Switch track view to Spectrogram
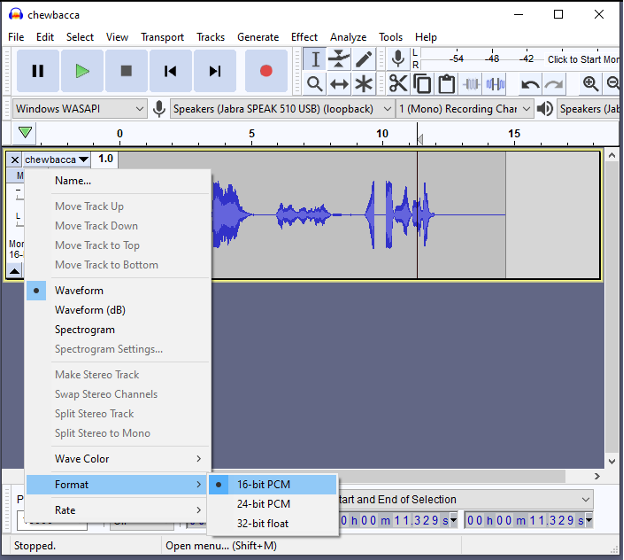This screenshot has width=624, height=560. coord(84,329)
